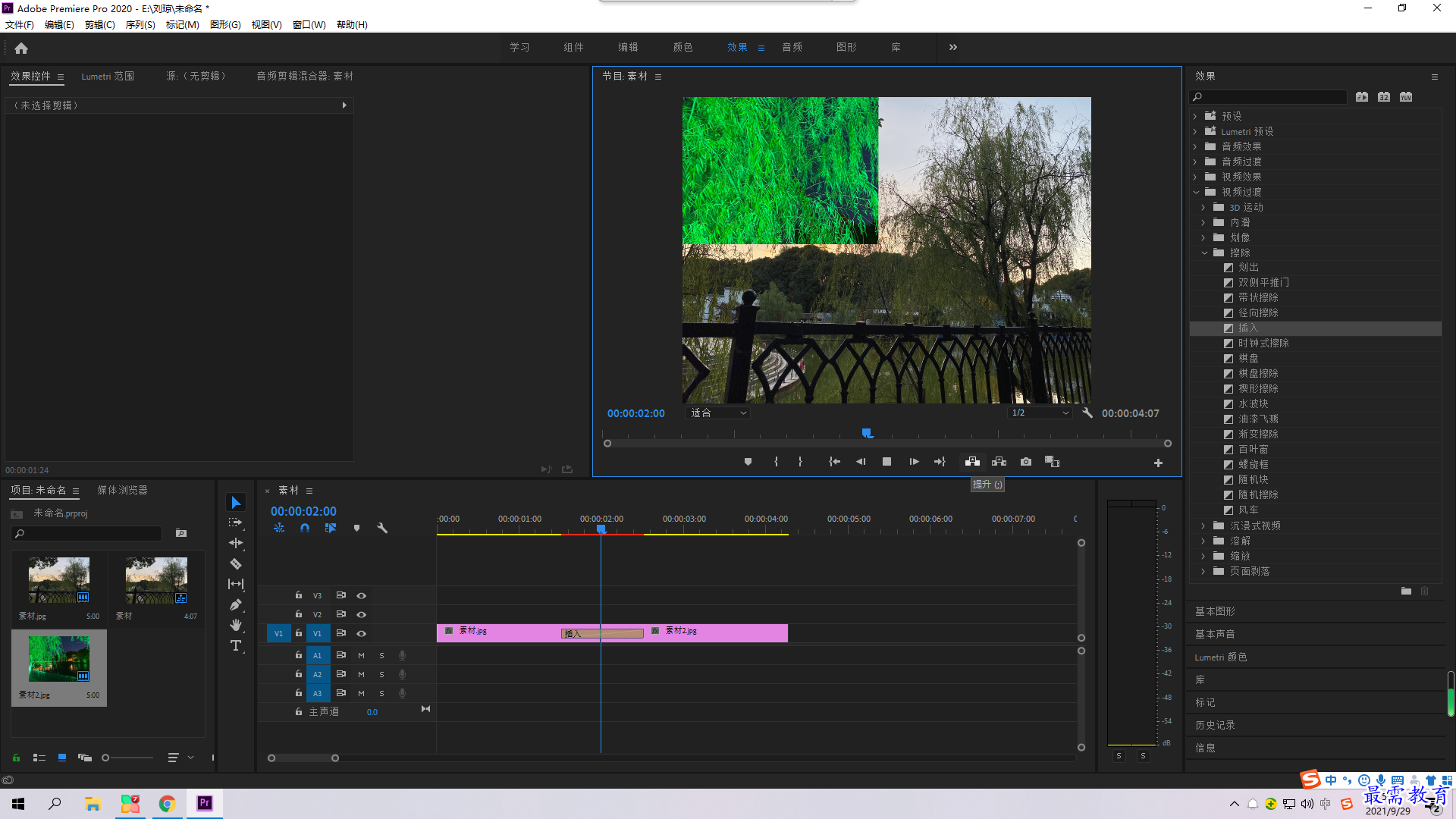Open Chrome from the taskbar

pos(167,803)
